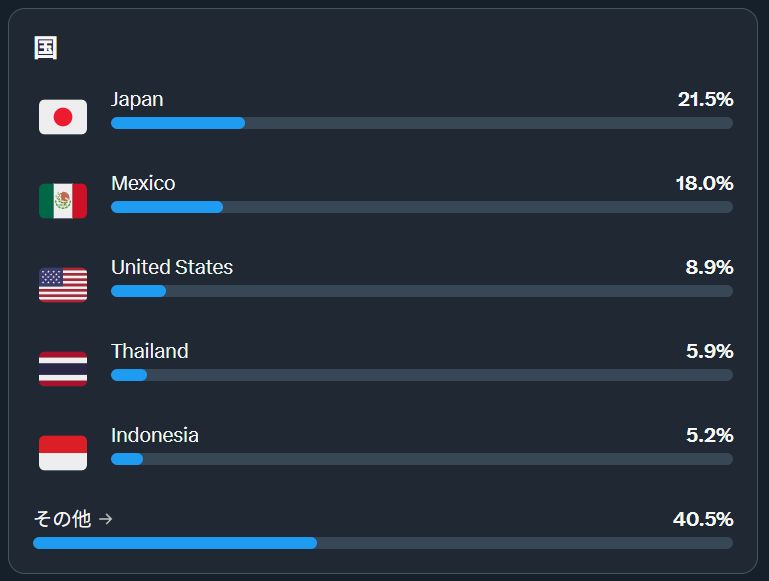Select the United States label

[172, 267]
